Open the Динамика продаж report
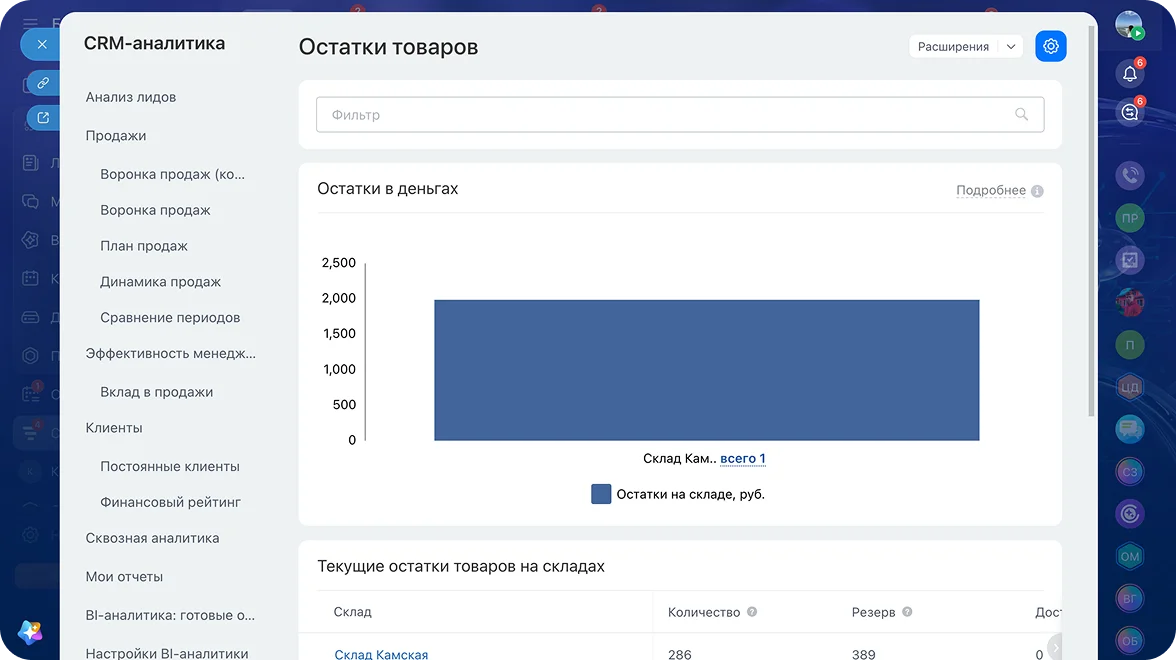The image size is (1176, 660). (x=160, y=282)
